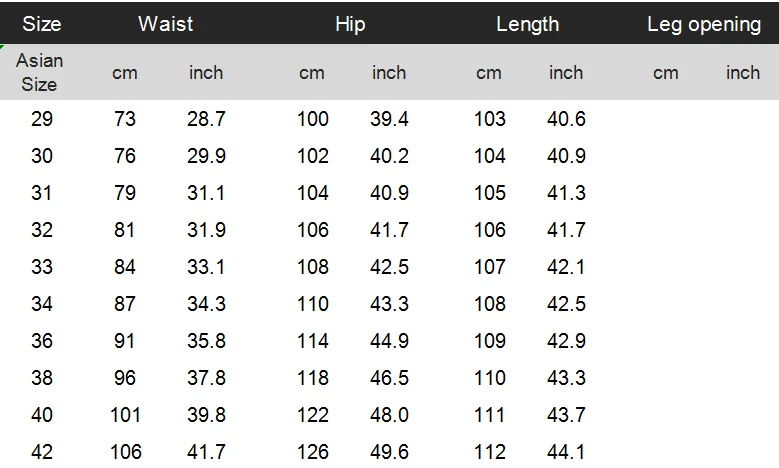Viewport: 779px width, 468px height.
Task: Click hip cm value 126
Action: pyautogui.click(x=313, y=452)
